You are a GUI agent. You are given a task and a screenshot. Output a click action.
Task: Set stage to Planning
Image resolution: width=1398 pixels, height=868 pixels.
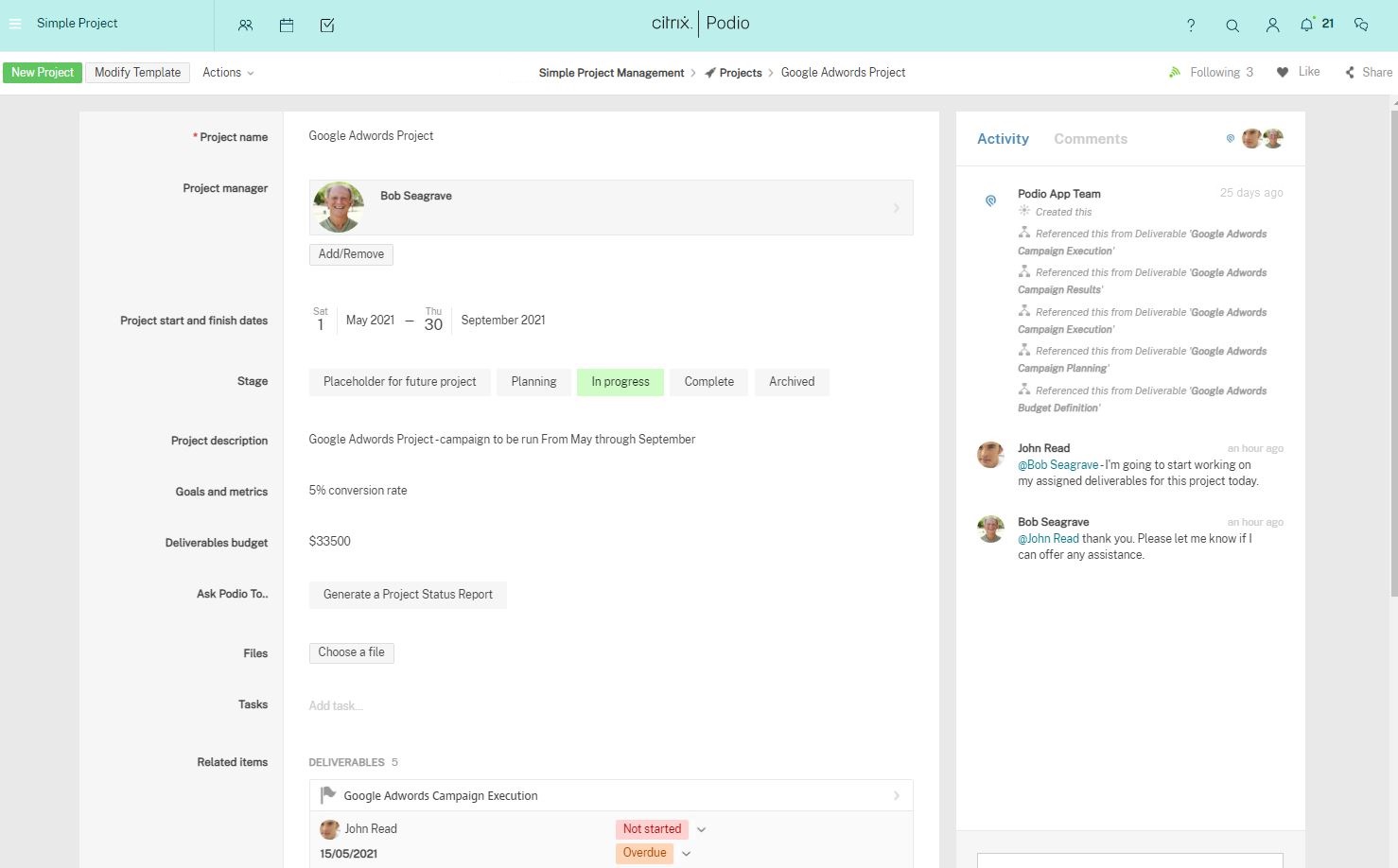tap(533, 382)
